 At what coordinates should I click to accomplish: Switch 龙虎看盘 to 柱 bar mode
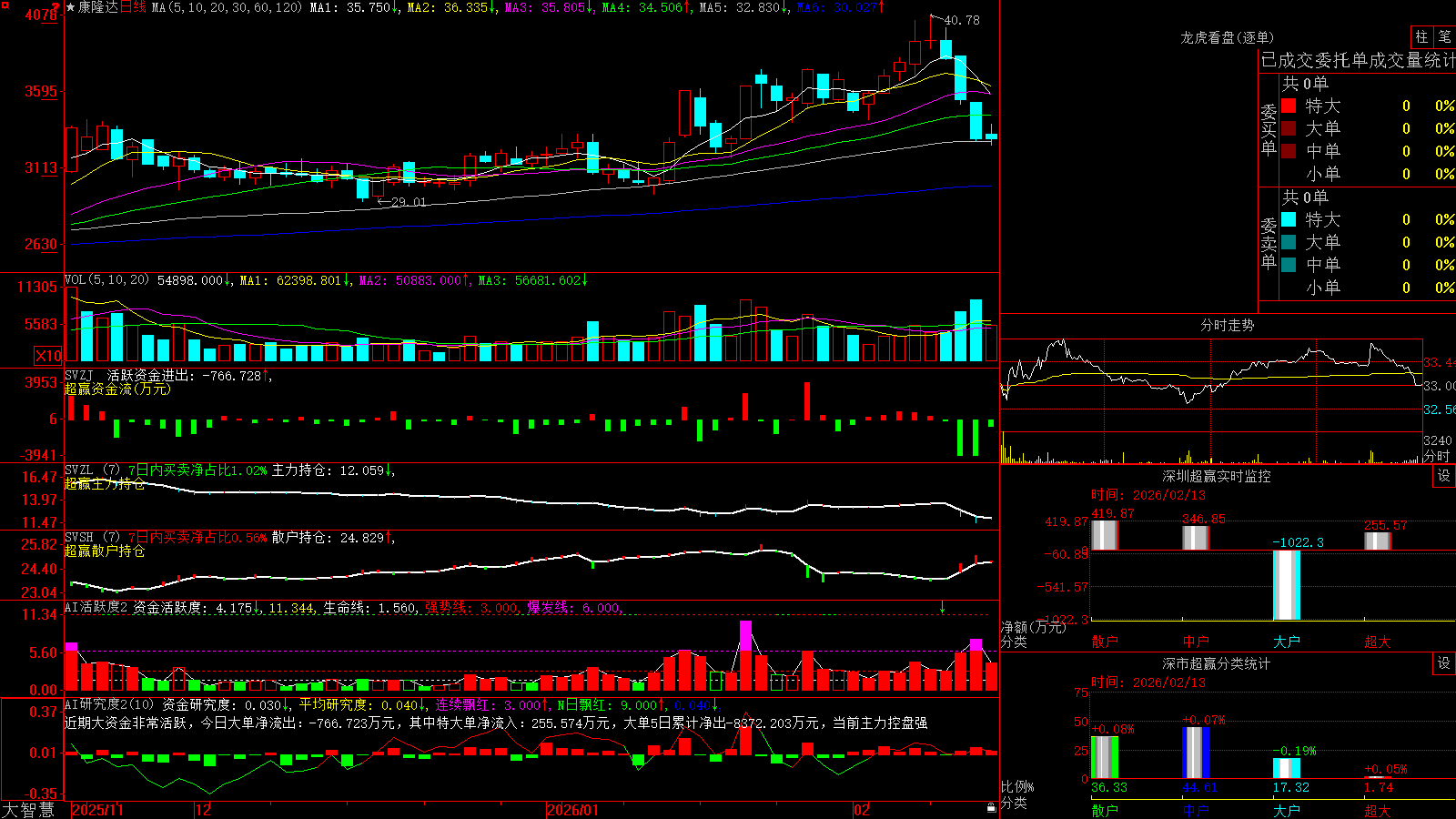click(1421, 37)
